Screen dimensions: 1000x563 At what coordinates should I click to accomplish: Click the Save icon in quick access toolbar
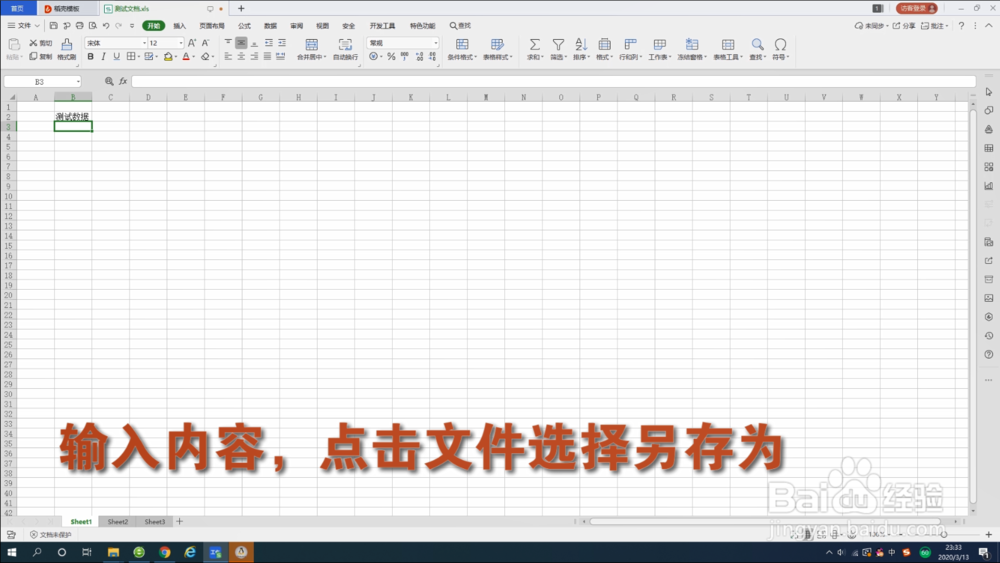click(x=54, y=26)
